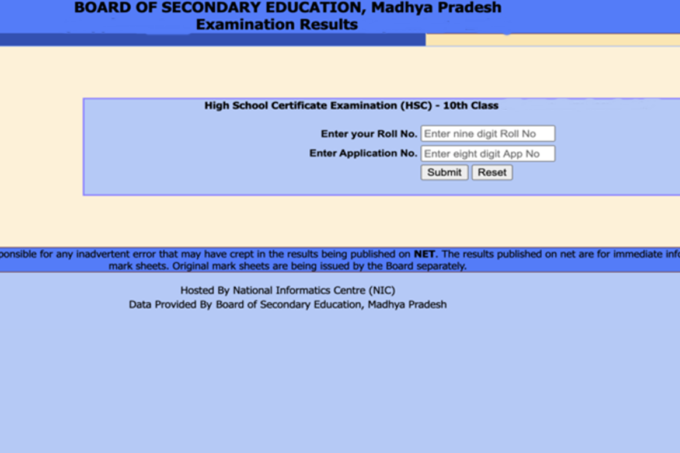Screen dimensions: 680x453
Task: Click the 'Data Provided By' footer line
Action: 287,304
